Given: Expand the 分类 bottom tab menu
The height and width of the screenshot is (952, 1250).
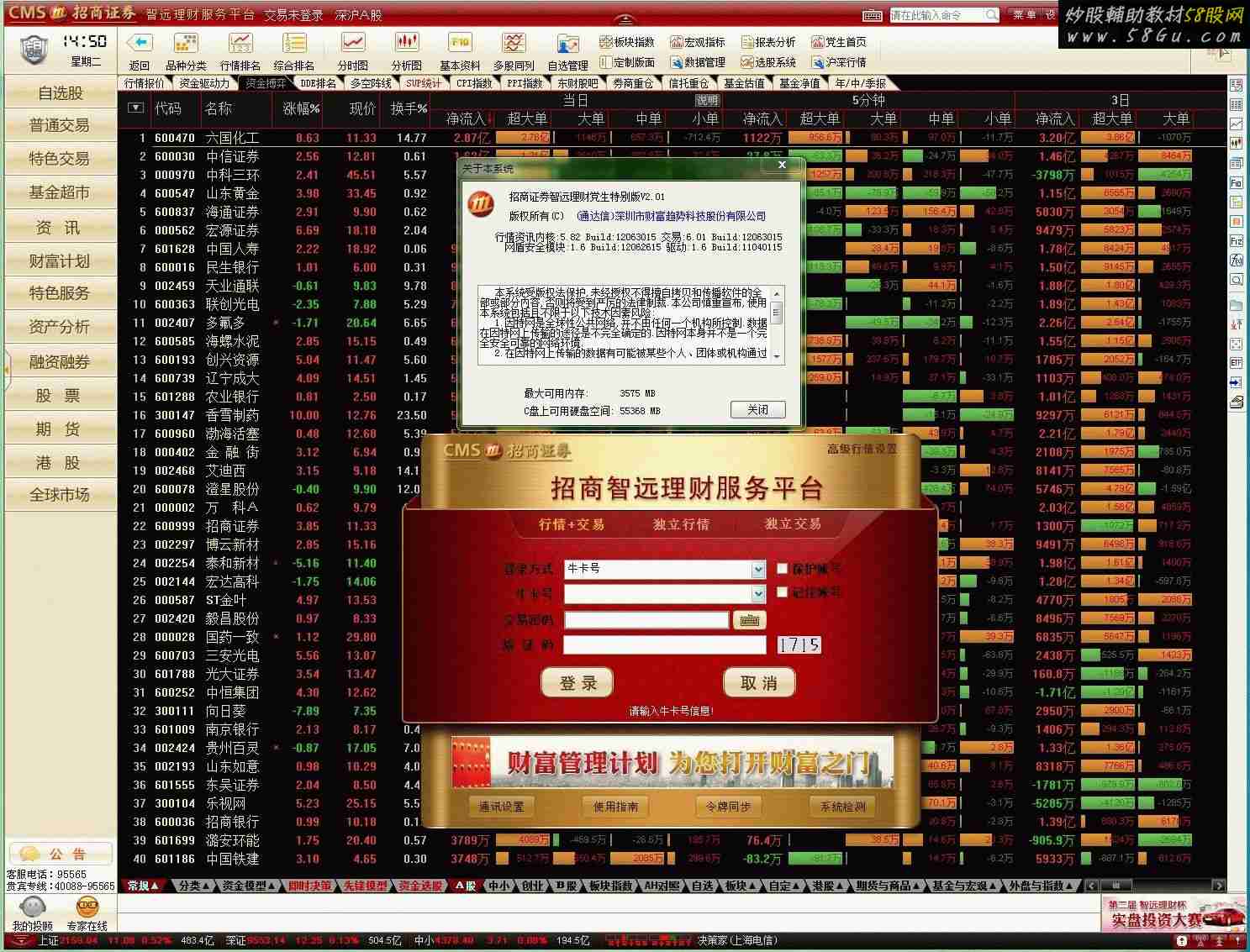Looking at the screenshot, I should 195,886.
